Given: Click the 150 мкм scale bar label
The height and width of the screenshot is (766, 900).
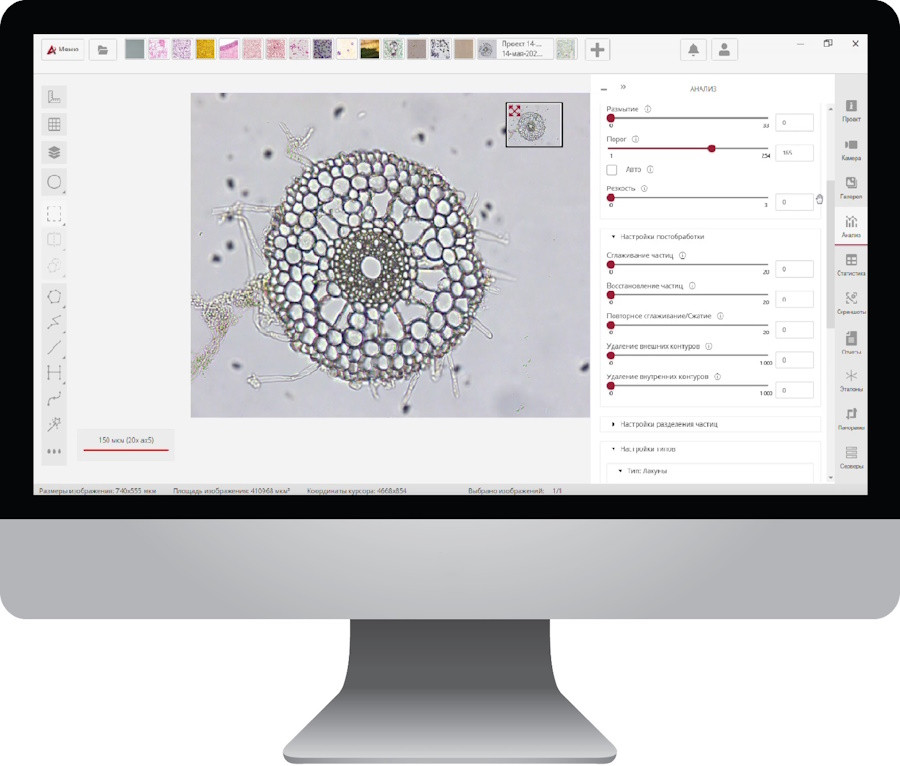Looking at the screenshot, I should tap(126, 440).
